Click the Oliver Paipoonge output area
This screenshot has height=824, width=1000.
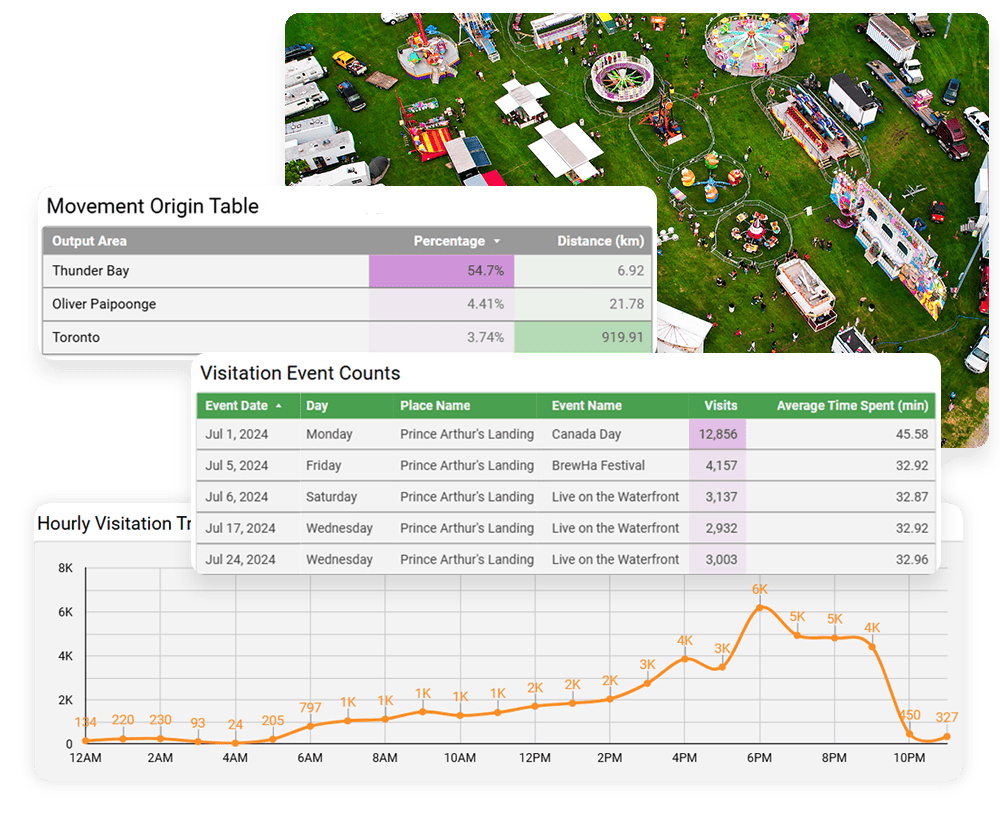pyautogui.click(x=104, y=304)
